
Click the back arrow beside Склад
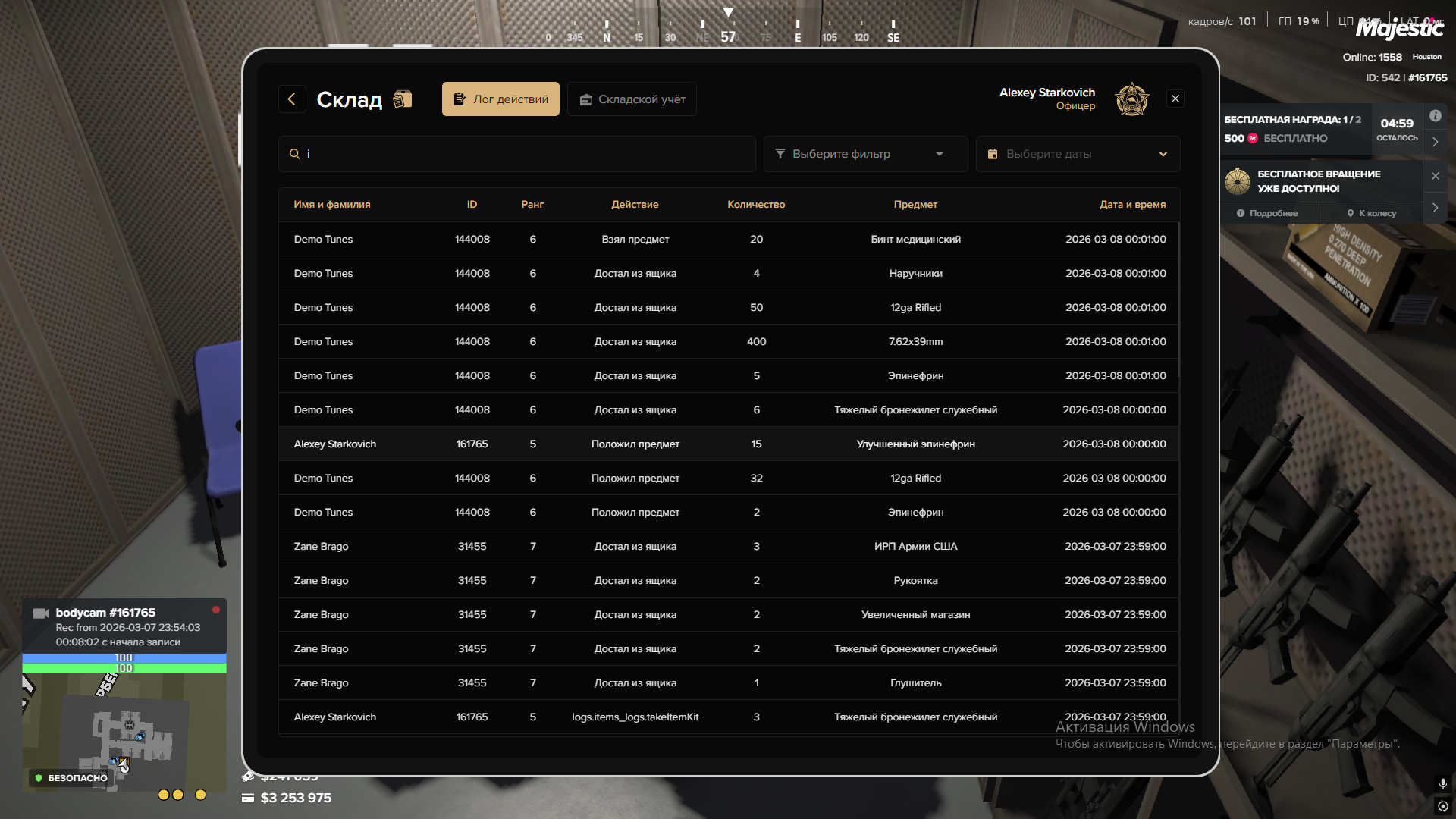point(292,99)
